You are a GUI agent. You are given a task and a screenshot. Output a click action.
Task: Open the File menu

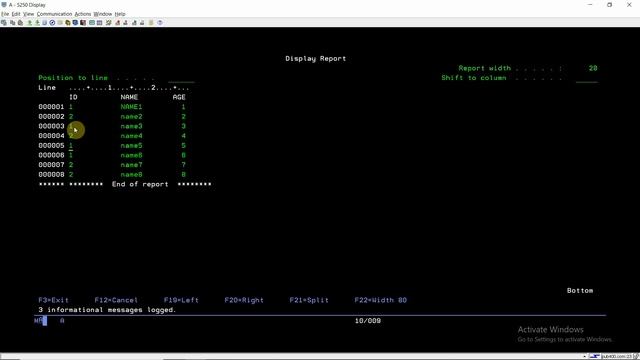click(x=5, y=14)
